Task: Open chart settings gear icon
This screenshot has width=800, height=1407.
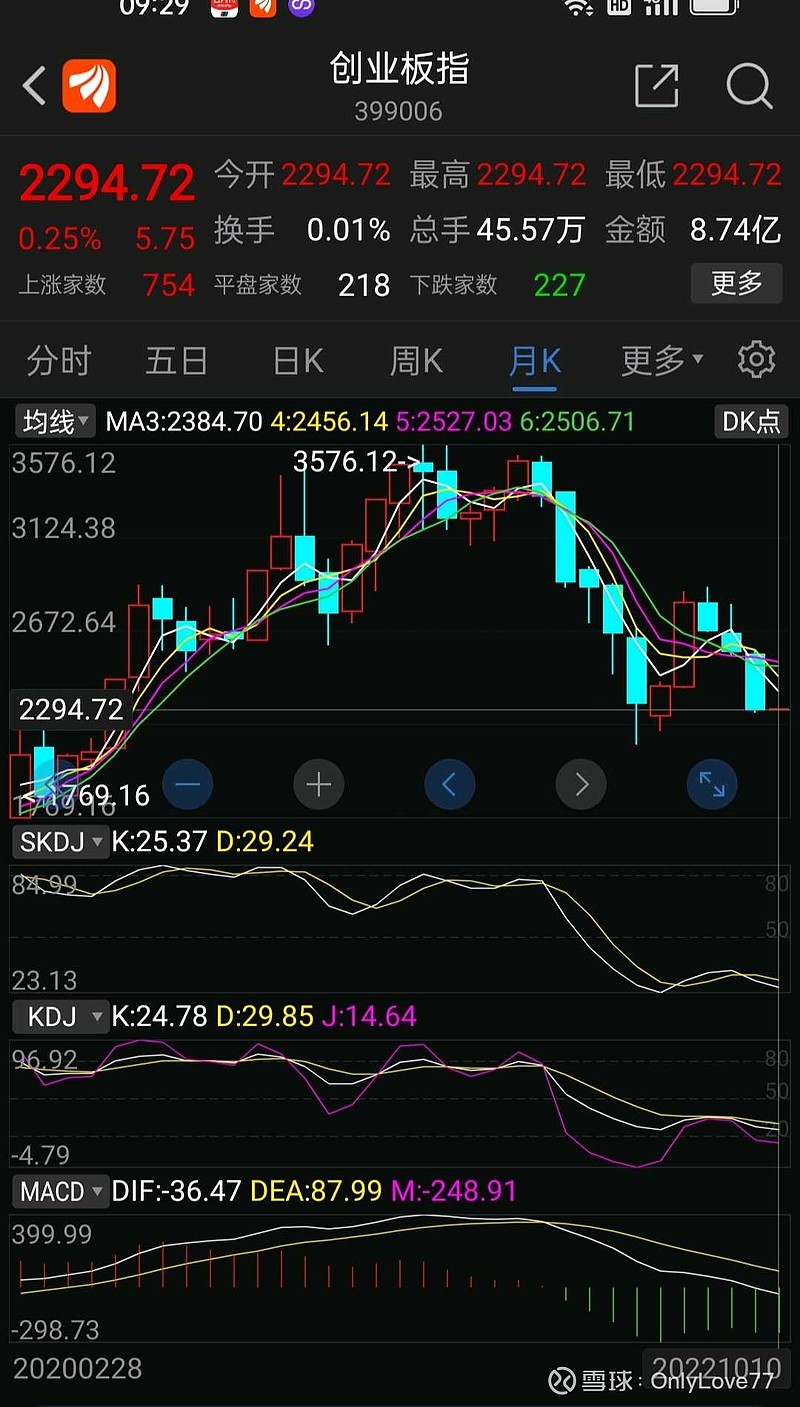Action: [757, 359]
